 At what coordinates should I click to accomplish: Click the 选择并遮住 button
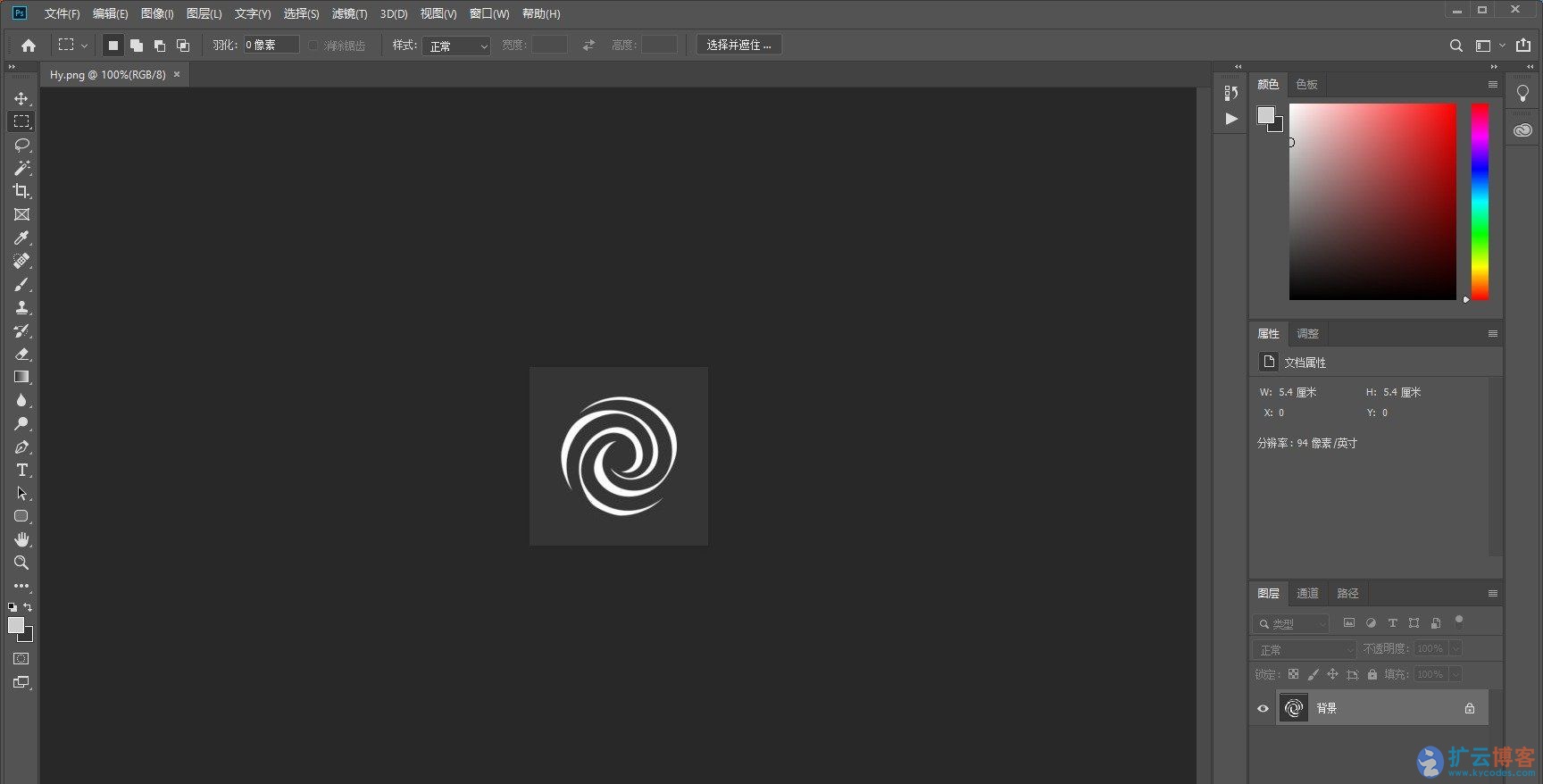point(738,45)
